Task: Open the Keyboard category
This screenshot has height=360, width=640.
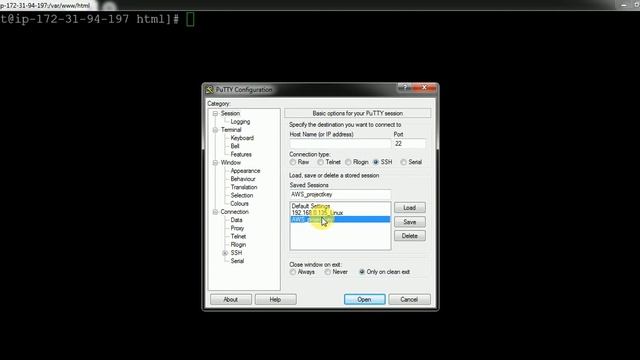Action: pyautogui.click(x=242, y=138)
